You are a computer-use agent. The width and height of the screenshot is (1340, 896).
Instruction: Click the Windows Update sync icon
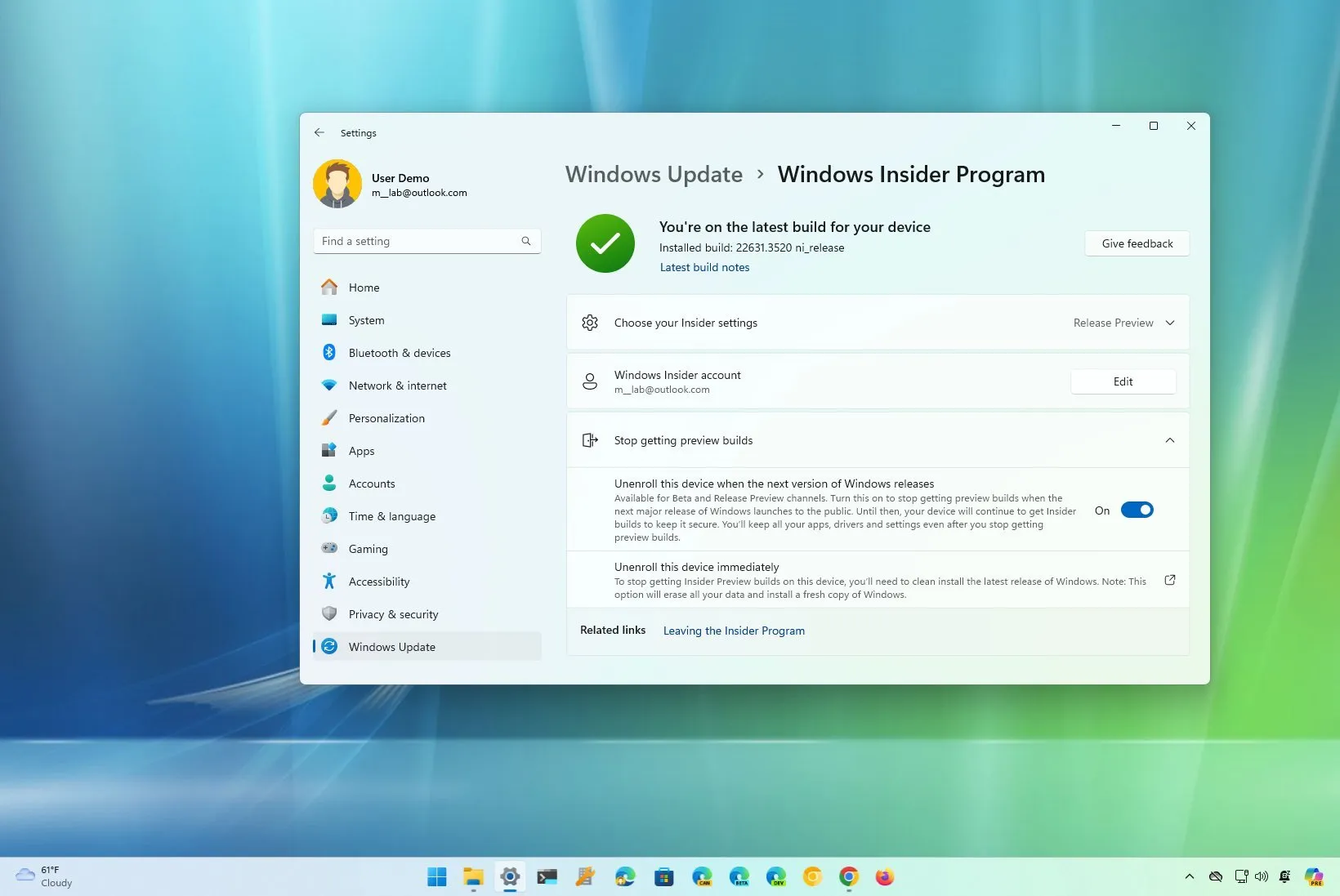tap(329, 646)
